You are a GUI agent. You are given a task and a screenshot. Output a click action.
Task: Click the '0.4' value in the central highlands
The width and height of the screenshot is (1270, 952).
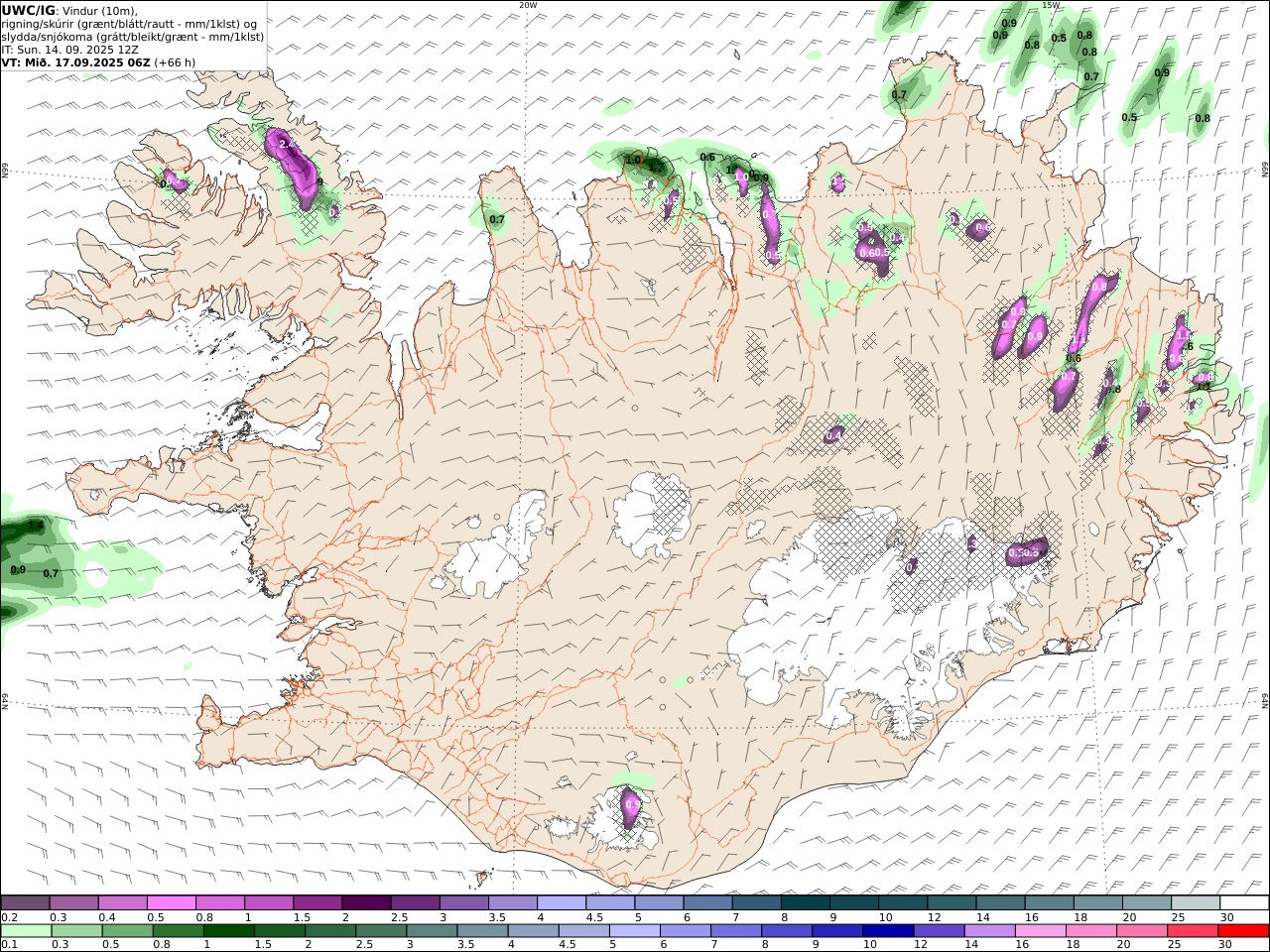click(834, 435)
